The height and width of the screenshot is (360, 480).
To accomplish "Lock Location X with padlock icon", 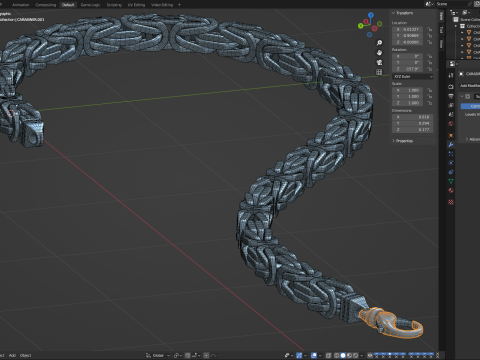I will point(430,29).
